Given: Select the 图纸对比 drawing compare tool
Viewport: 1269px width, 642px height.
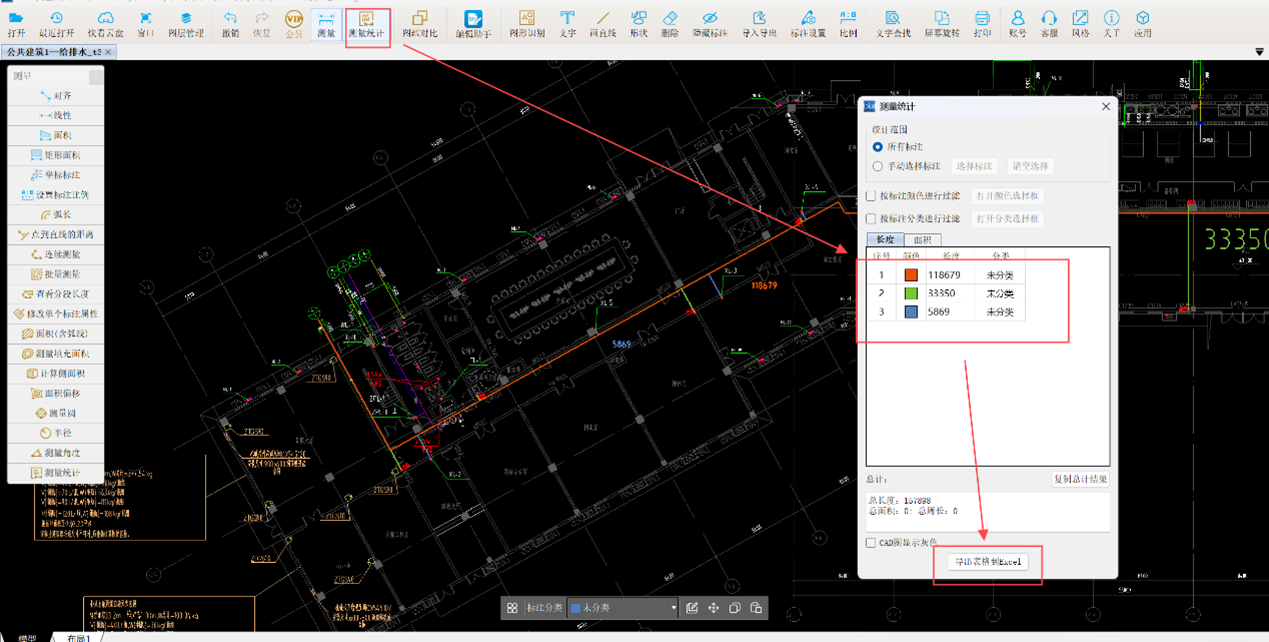Looking at the screenshot, I should point(420,23).
